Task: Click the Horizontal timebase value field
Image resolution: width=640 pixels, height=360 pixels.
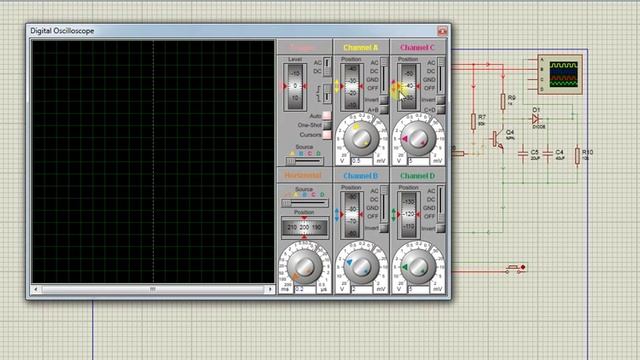Action: click(304, 289)
